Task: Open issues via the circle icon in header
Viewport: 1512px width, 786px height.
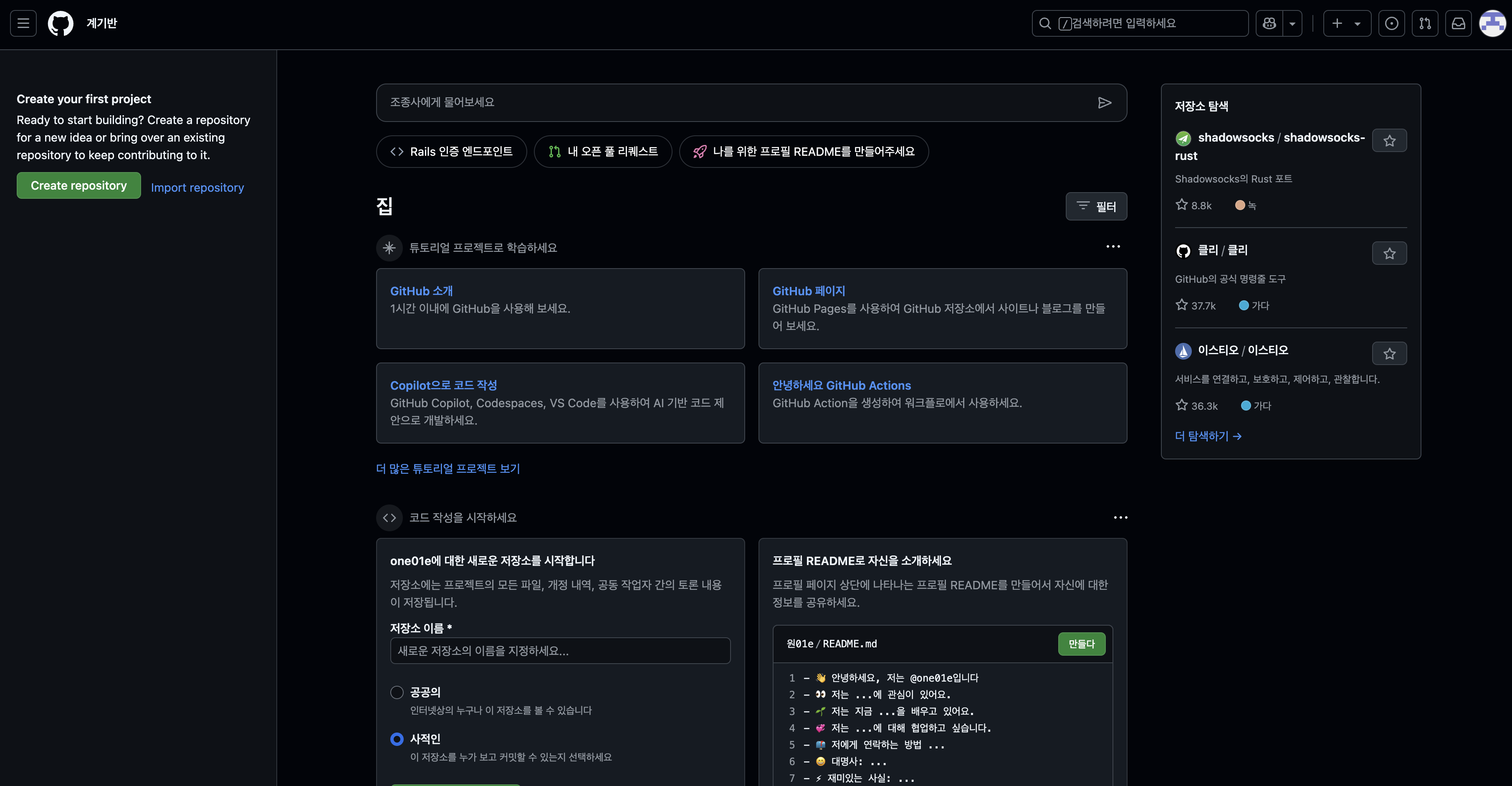Action: coord(1392,23)
